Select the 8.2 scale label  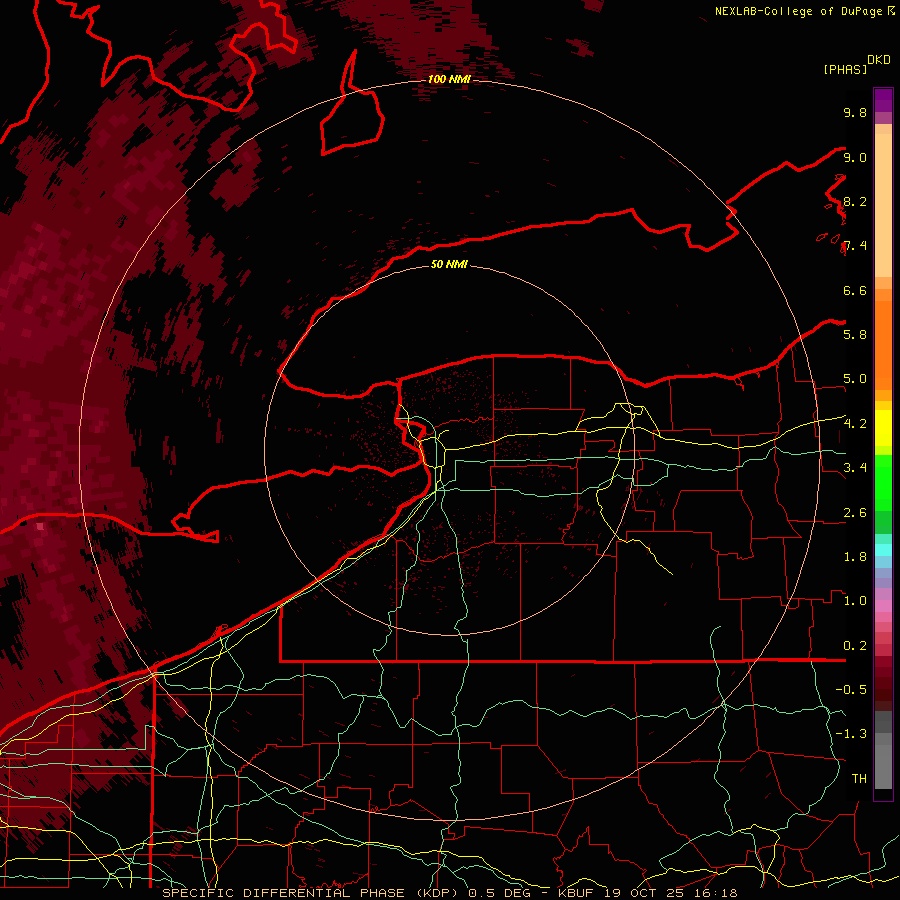[855, 201]
